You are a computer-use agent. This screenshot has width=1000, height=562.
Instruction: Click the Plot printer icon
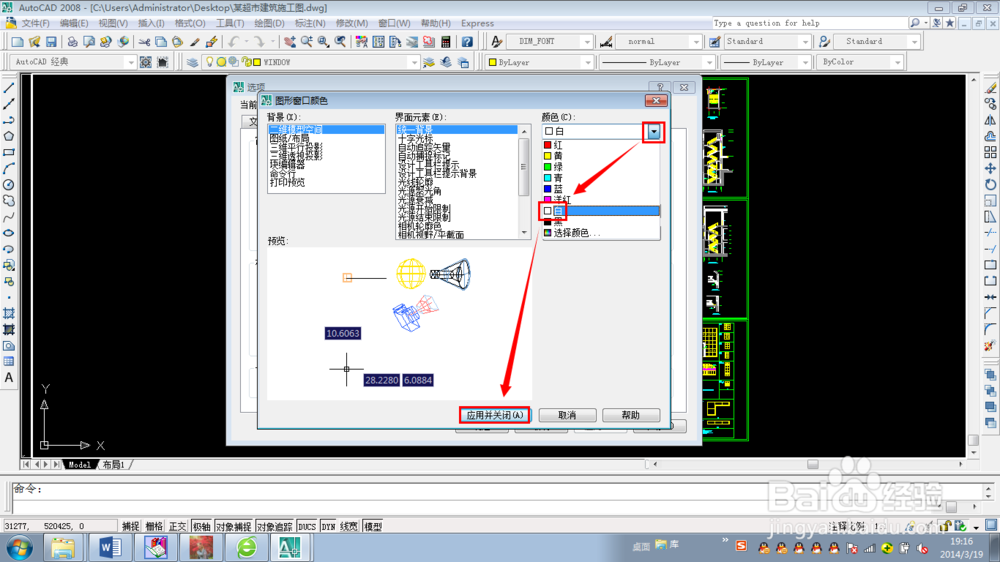[x=72, y=41]
